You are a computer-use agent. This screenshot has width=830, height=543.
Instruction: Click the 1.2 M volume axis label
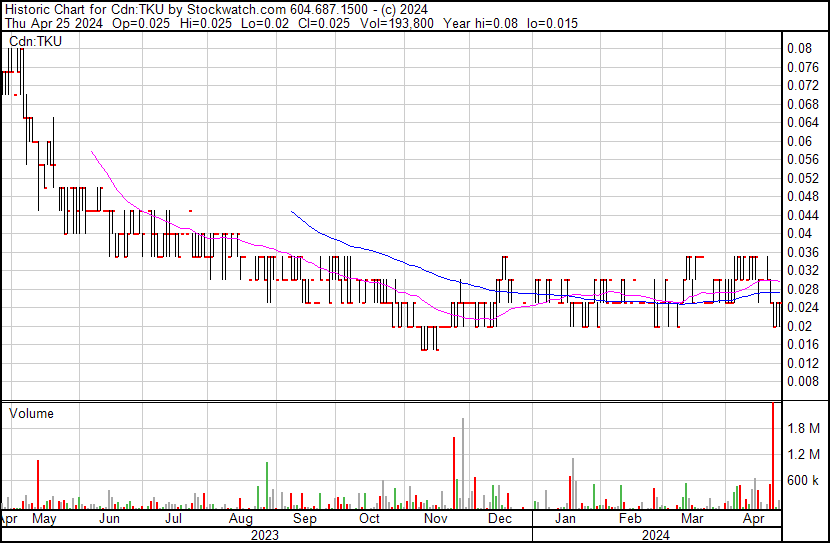coord(804,454)
